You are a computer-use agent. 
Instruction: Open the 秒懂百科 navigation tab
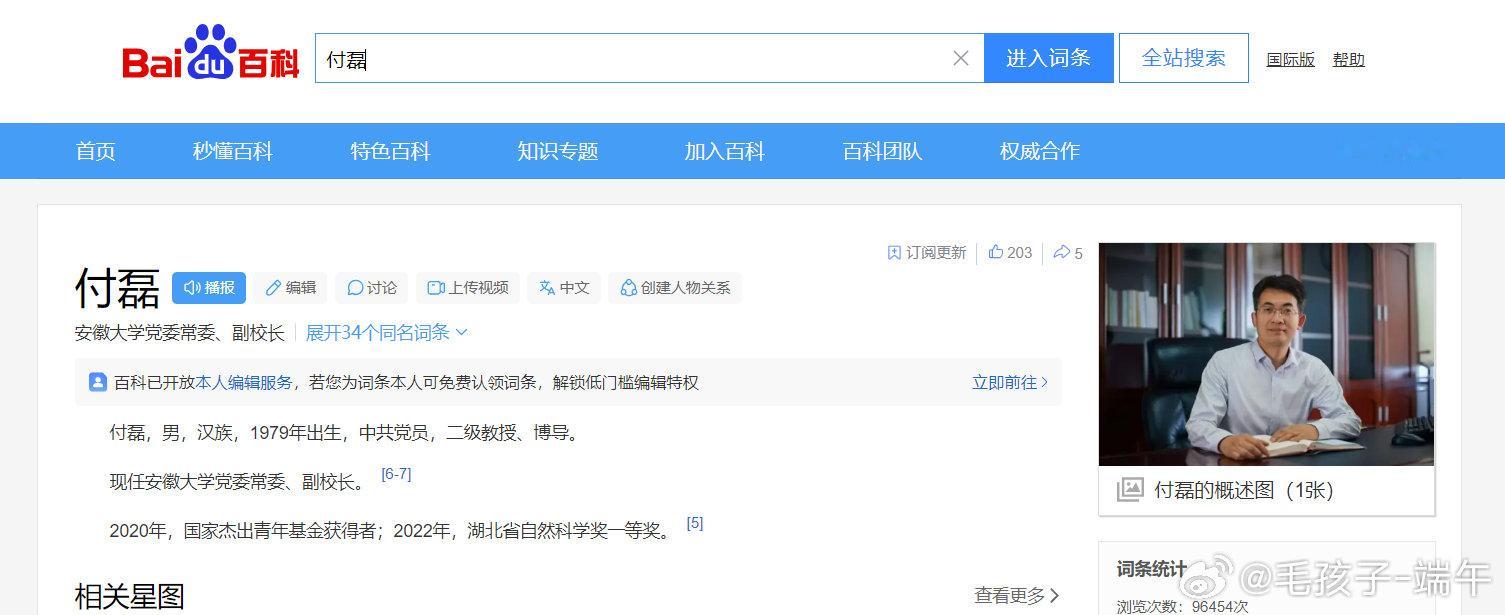232,151
